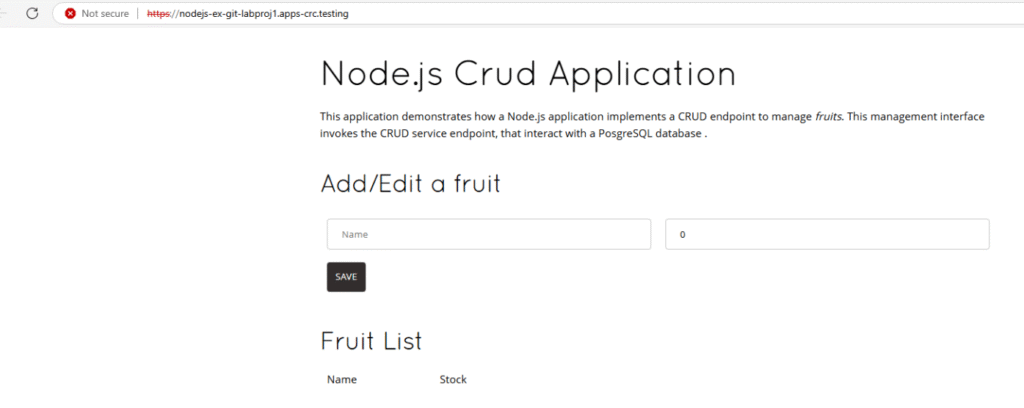Click the red Not secure warning icon
The image size is (1024, 408).
pyautogui.click(x=70, y=14)
